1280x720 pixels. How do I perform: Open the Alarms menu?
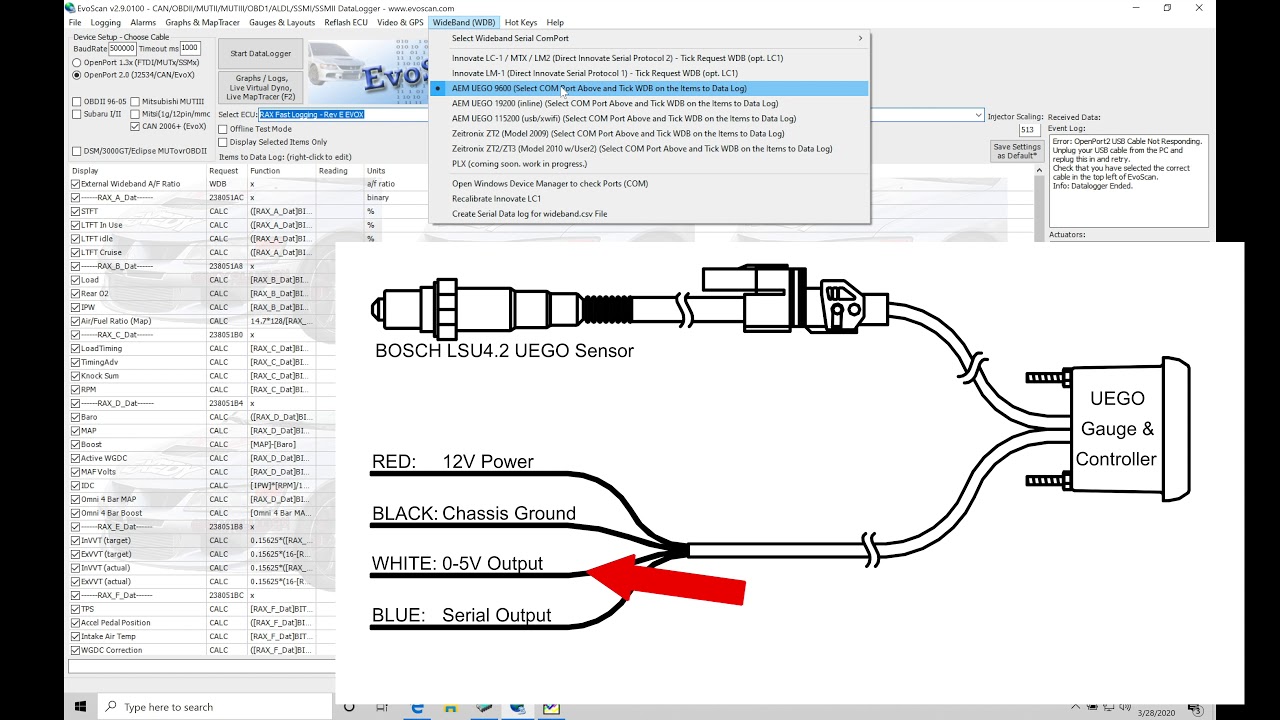[x=143, y=23]
